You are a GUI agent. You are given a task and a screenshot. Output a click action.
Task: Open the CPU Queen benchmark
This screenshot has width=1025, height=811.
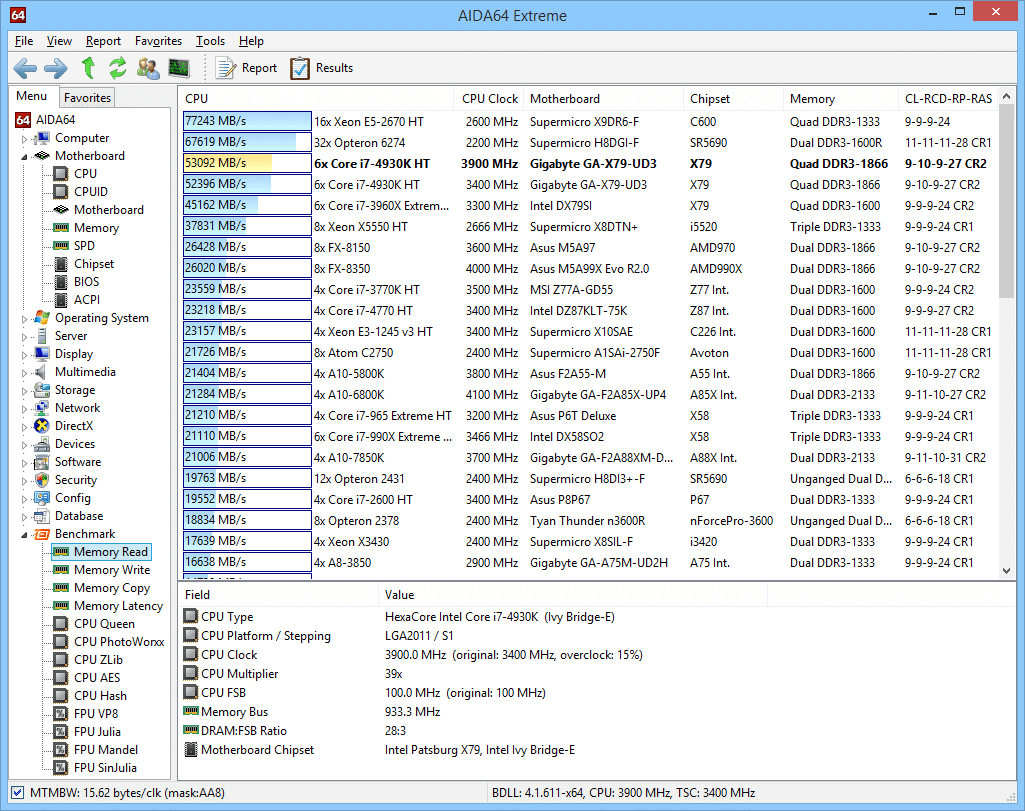[x=103, y=623]
